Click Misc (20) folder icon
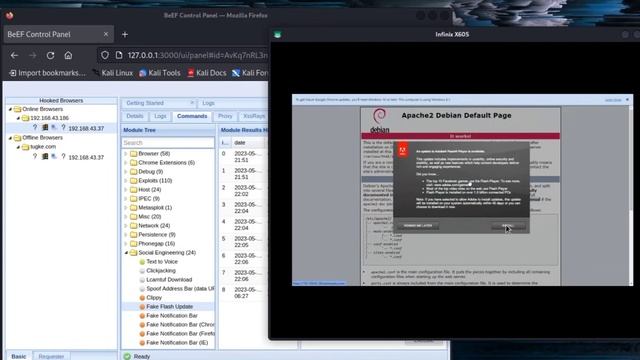The height and width of the screenshot is (360, 640). (133, 217)
